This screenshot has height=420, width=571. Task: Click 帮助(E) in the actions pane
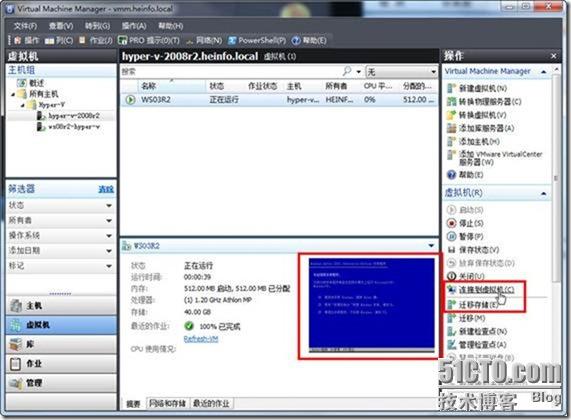tap(465, 175)
